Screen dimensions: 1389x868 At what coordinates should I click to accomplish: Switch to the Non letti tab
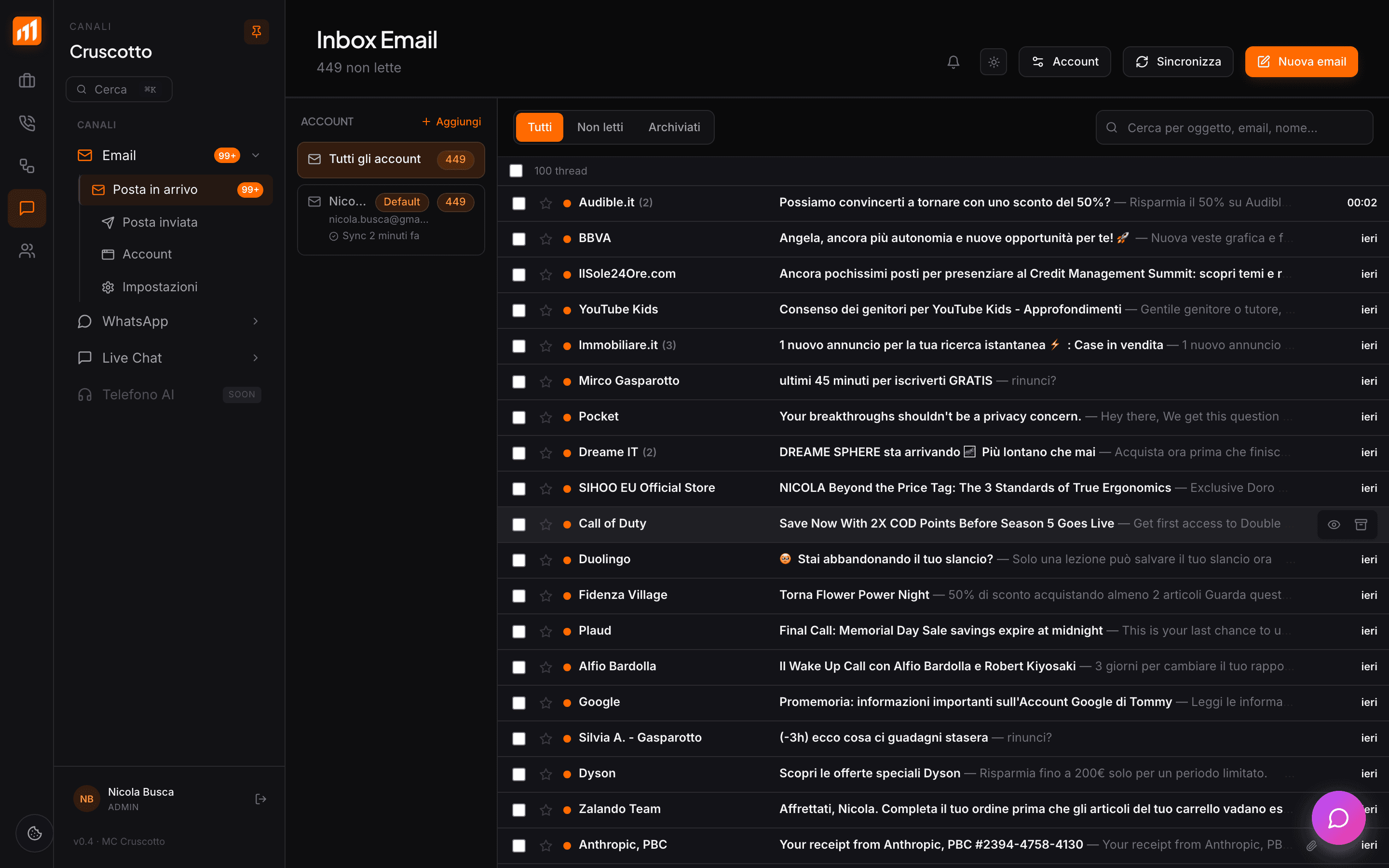point(600,127)
